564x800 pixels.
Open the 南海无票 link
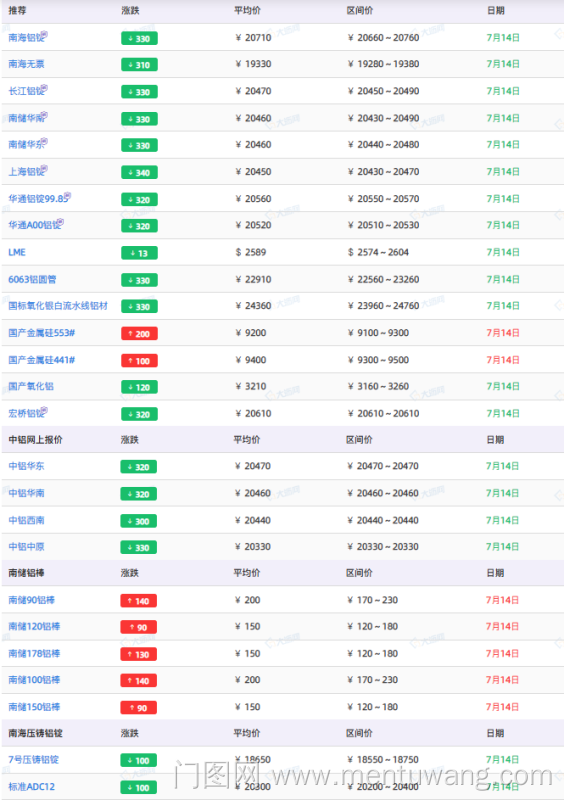(x=26, y=64)
